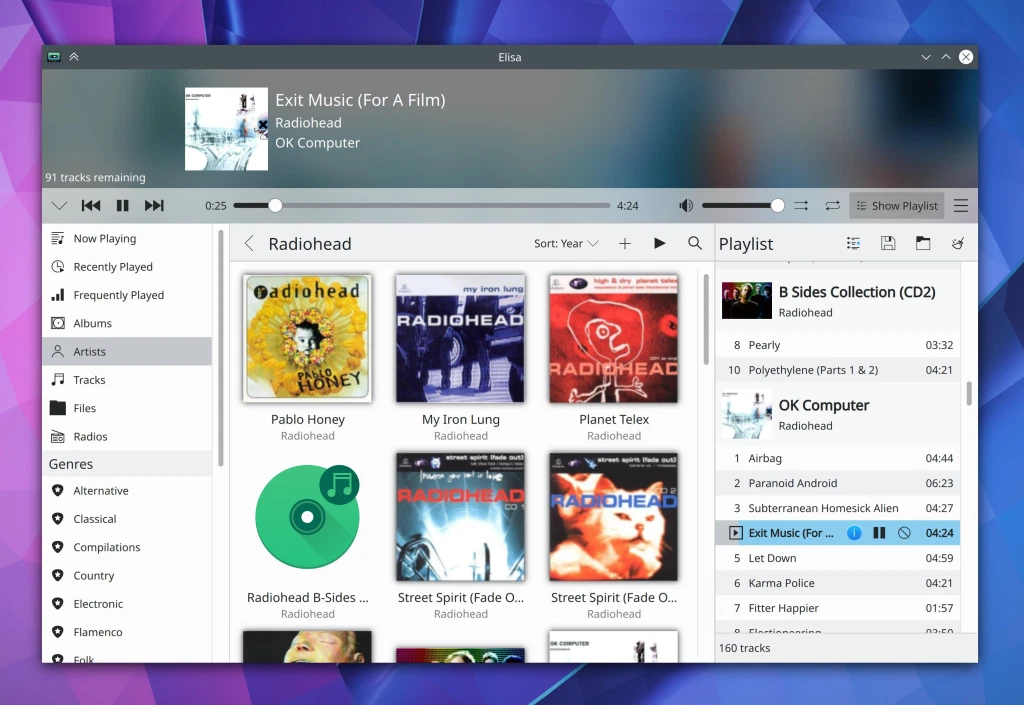Screen dimensions: 1024x705
Task: Show info for the Exit Music track
Action: (x=854, y=533)
